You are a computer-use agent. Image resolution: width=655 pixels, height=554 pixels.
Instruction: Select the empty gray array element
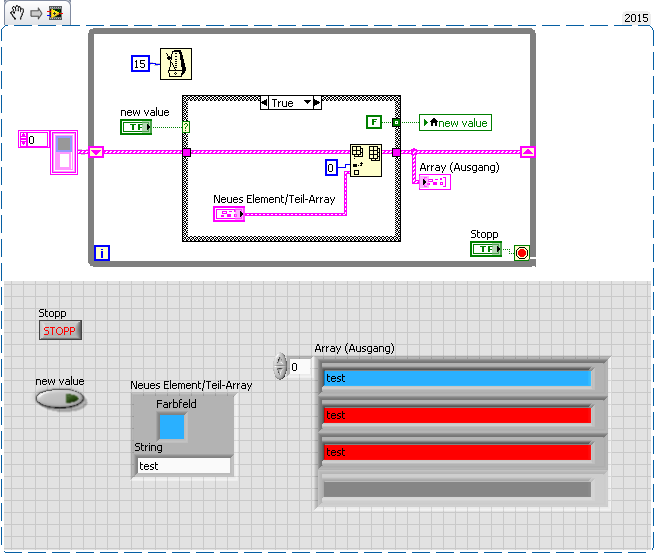click(457, 489)
